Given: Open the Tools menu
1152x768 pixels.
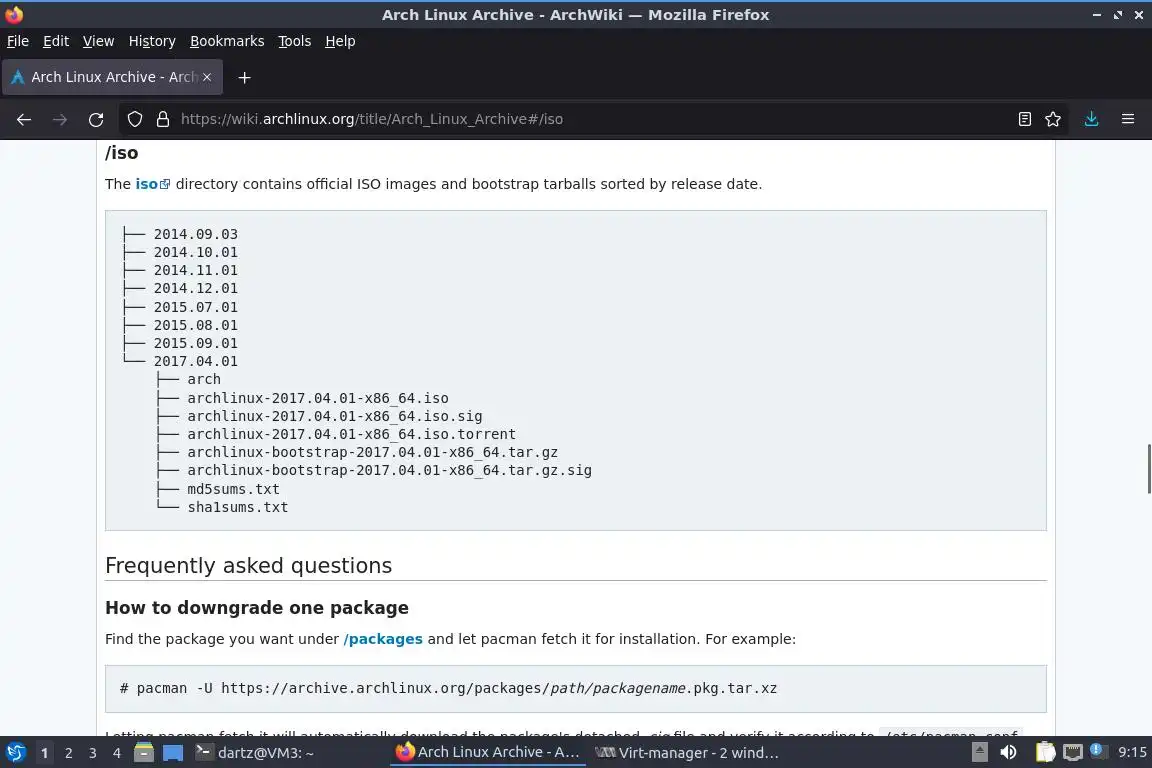Looking at the screenshot, I should tap(295, 41).
